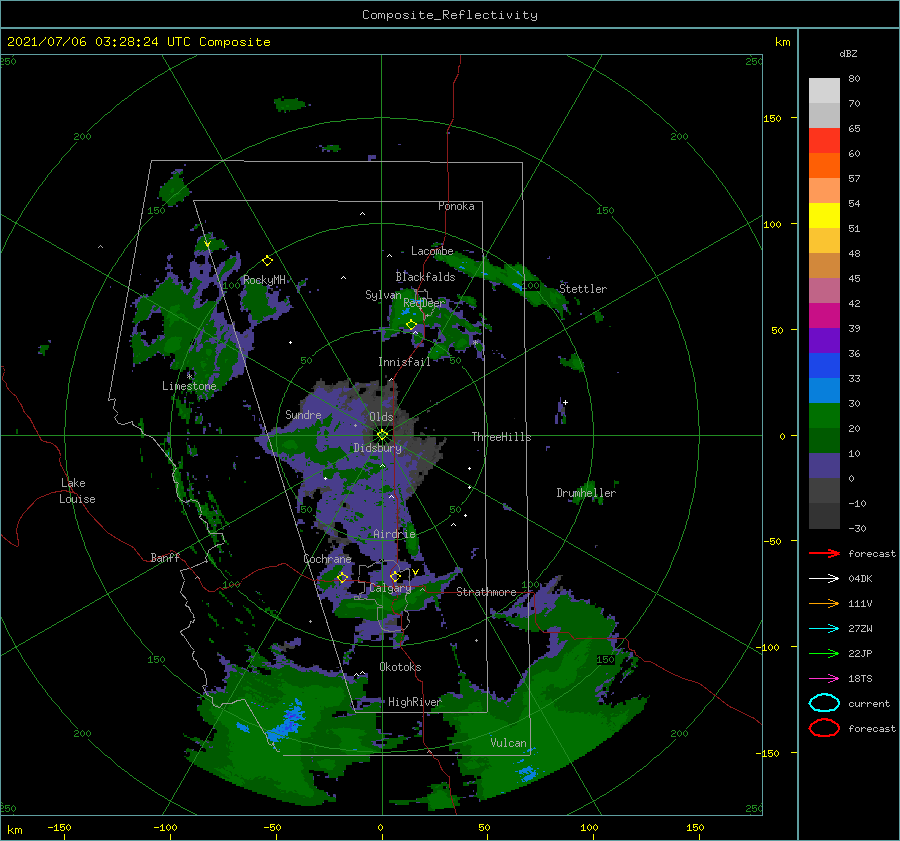Click the Limestone label
The height and width of the screenshot is (841, 900).
189,386
